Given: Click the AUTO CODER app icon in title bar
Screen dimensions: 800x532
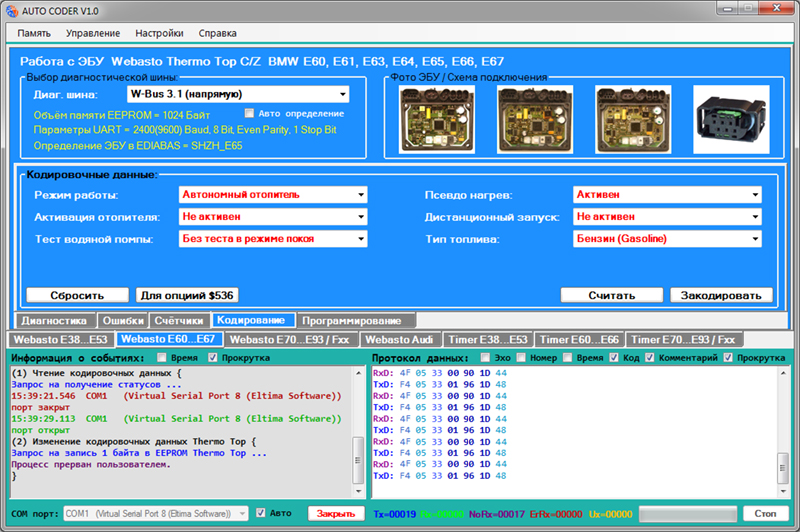Looking at the screenshot, I should click(11, 11).
